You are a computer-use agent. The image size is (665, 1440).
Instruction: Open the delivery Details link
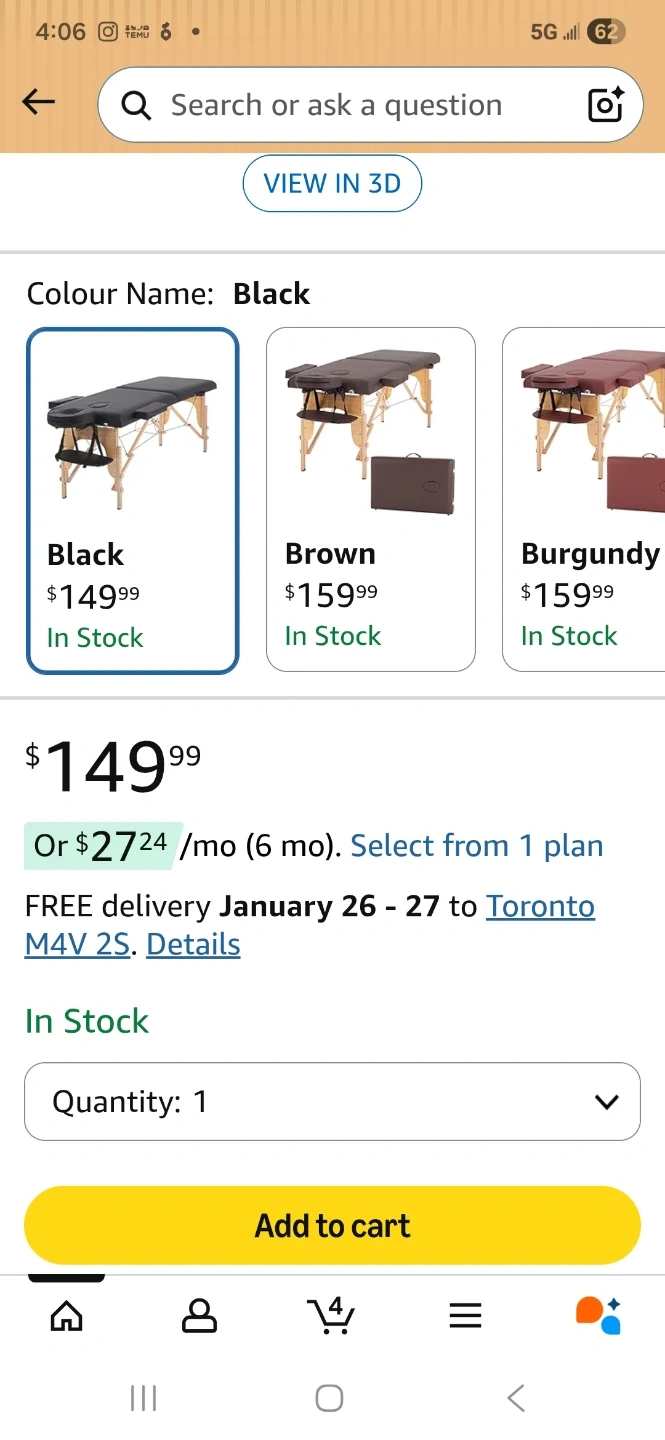click(193, 945)
